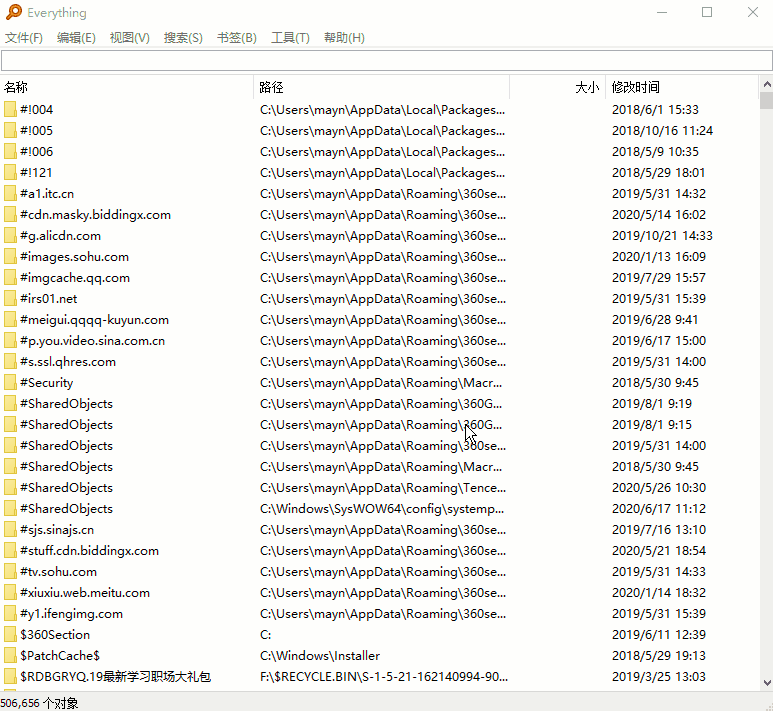The height and width of the screenshot is (711, 773).
Task: Select folder icon of #y1.ifengimg.com
Action: [10, 614]
